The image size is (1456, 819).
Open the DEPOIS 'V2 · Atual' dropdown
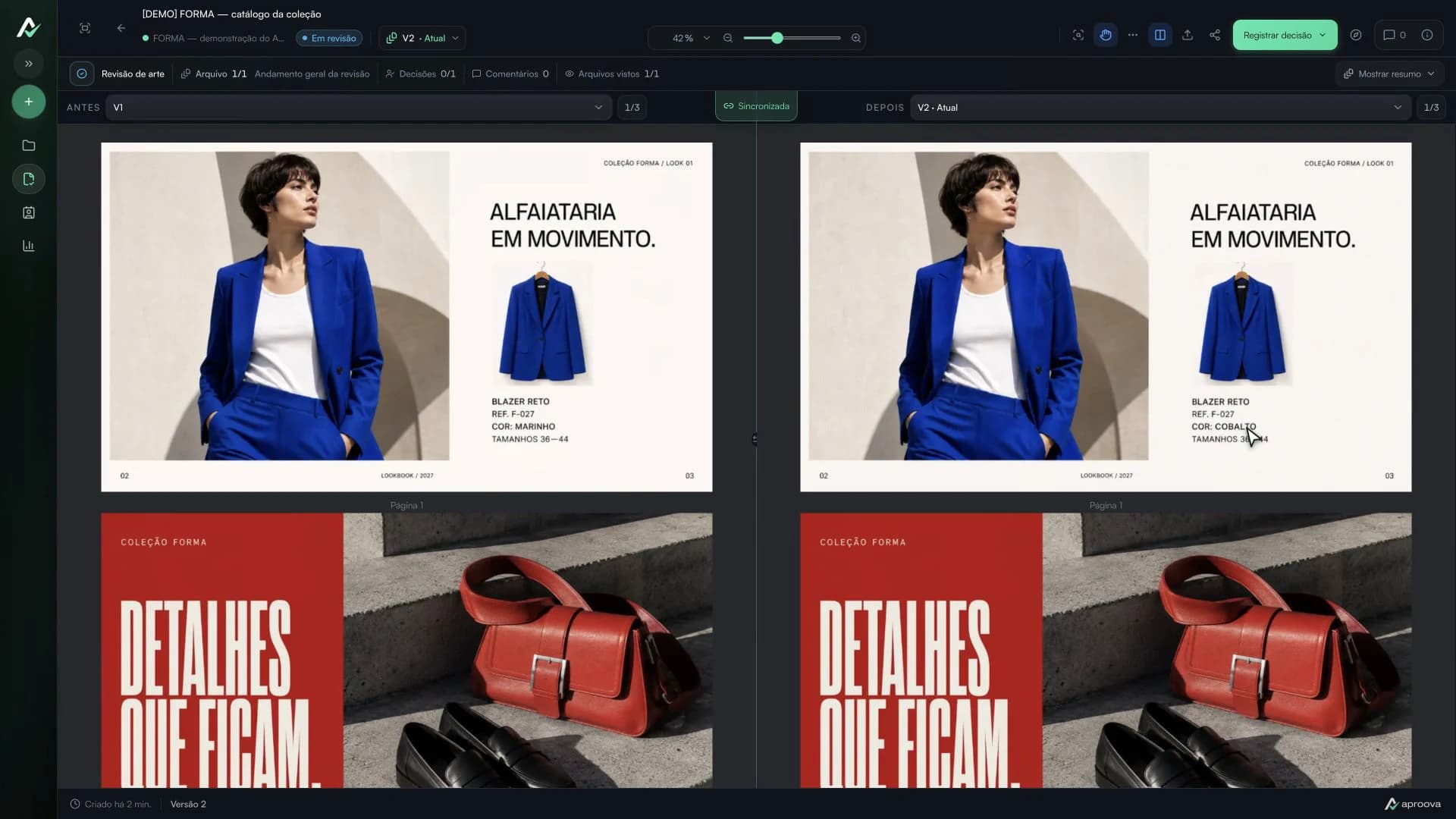[x=1160, y=108]
